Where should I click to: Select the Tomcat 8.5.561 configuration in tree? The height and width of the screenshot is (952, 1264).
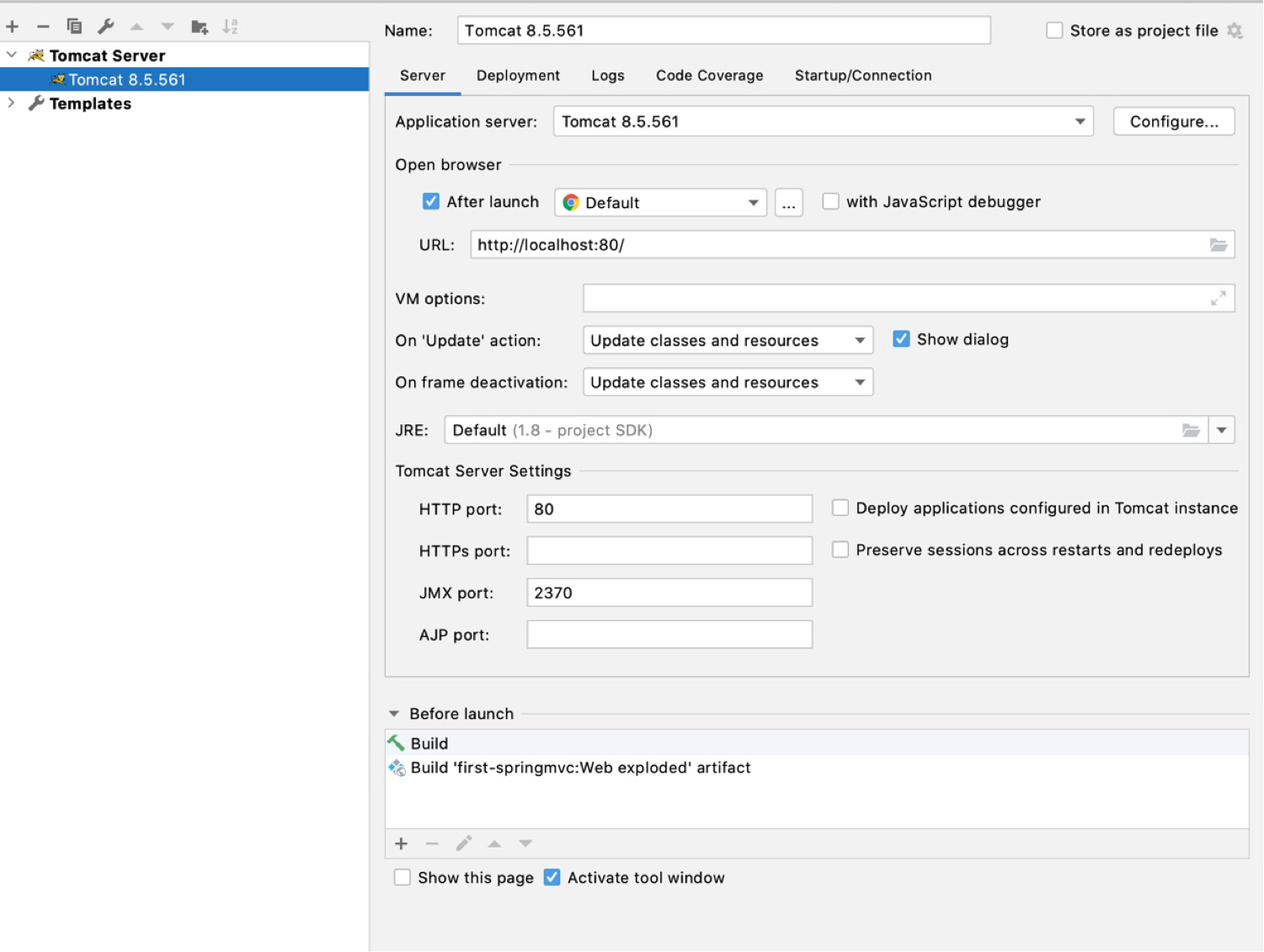[x=184, y=80]
